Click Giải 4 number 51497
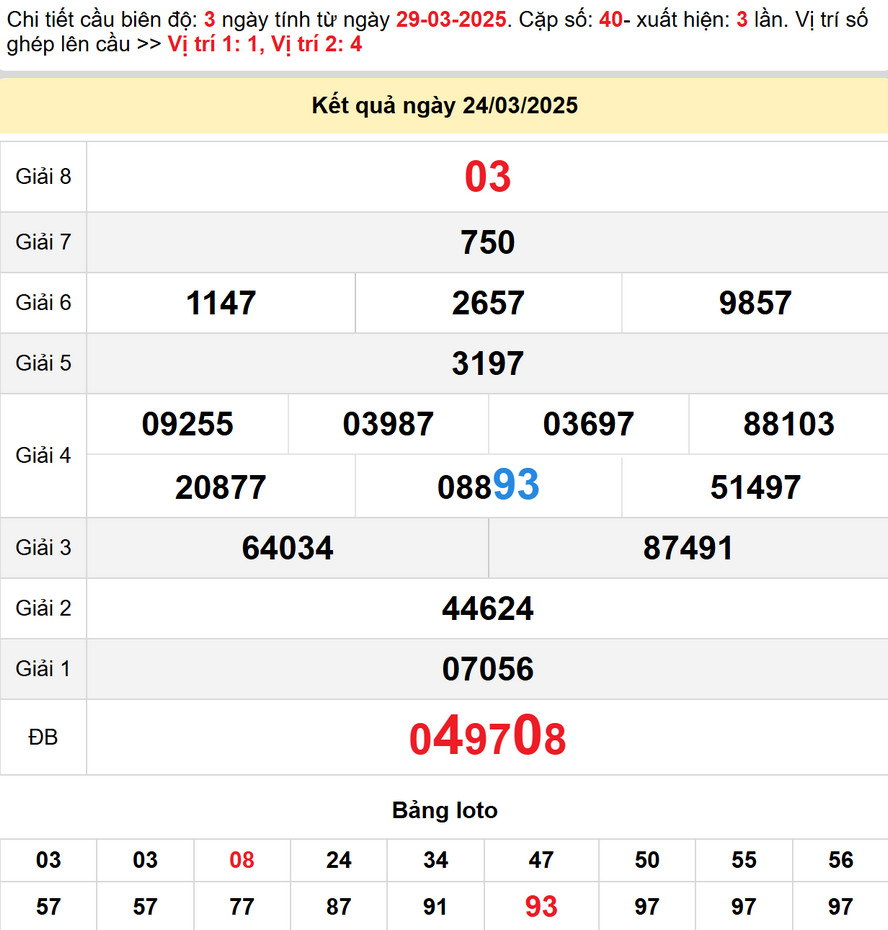This screenshot has height=930, width=888. tap(755, 487)
